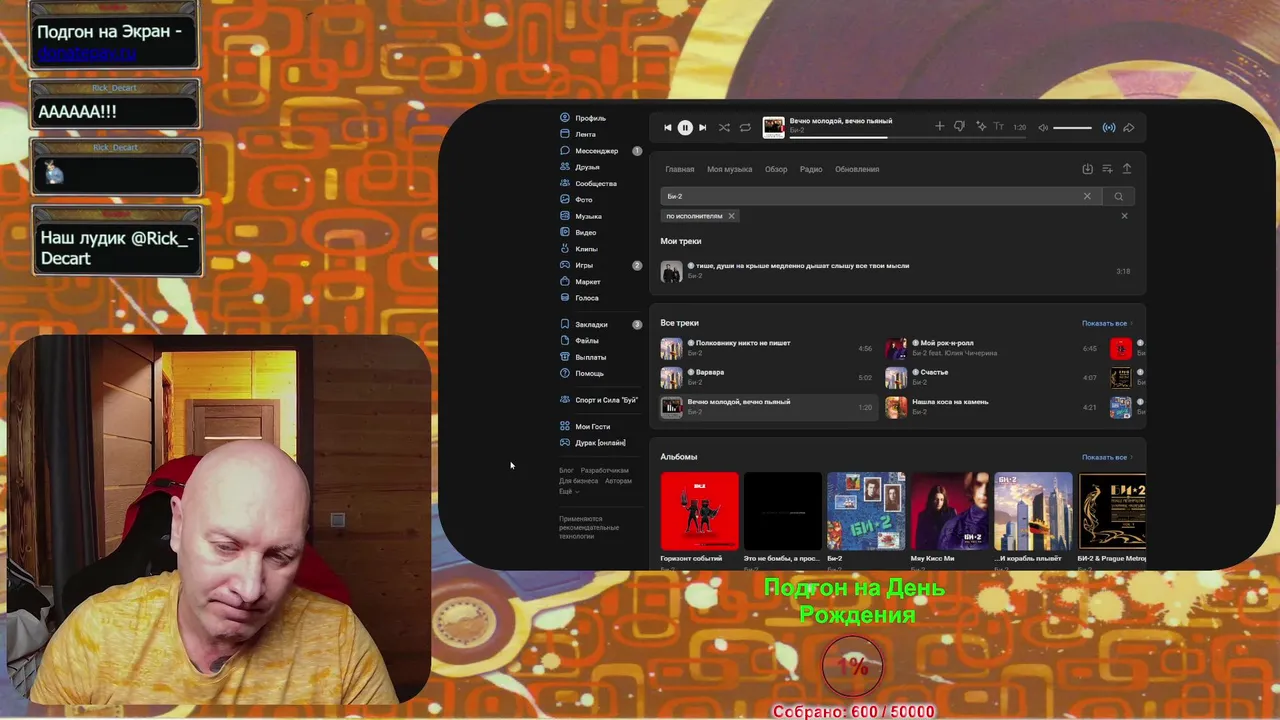The height and width of the screenshot is (720, 1280).
Task: Toggle shuffle playback mode
Action: pos(724,127)
